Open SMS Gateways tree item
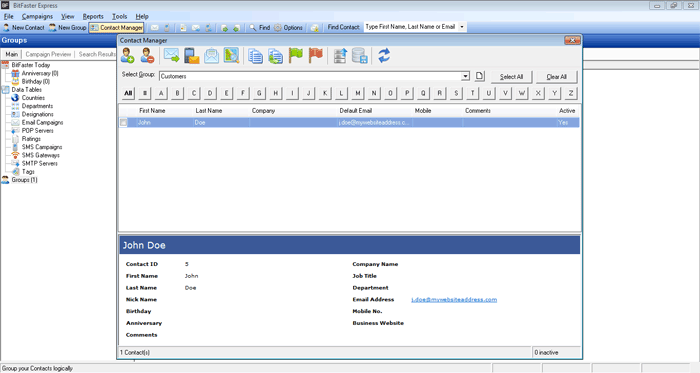This screenshot has height=373, width=700. click(x=41, y=155)
